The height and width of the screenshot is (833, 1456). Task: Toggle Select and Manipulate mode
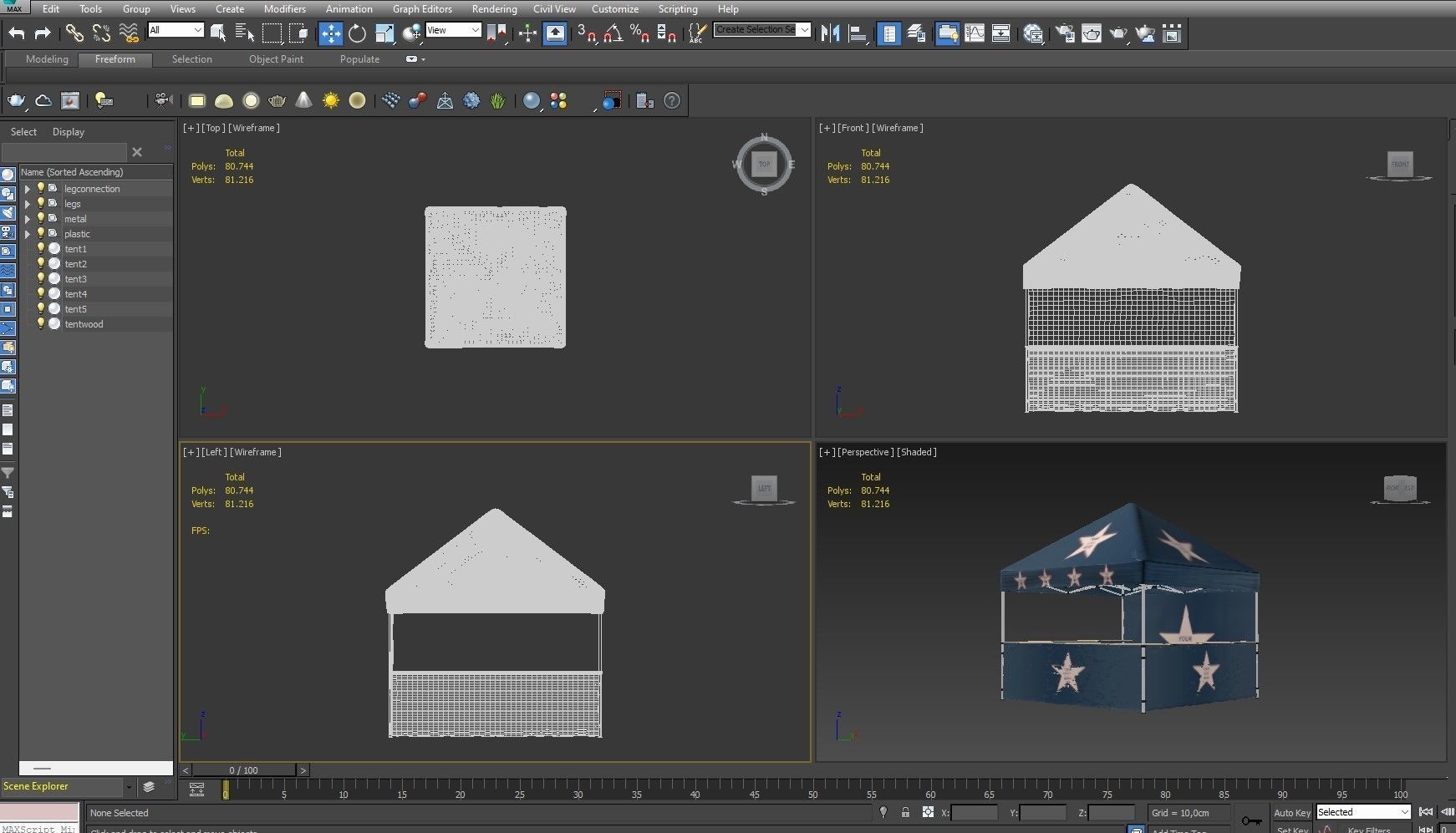pos(527,33)
